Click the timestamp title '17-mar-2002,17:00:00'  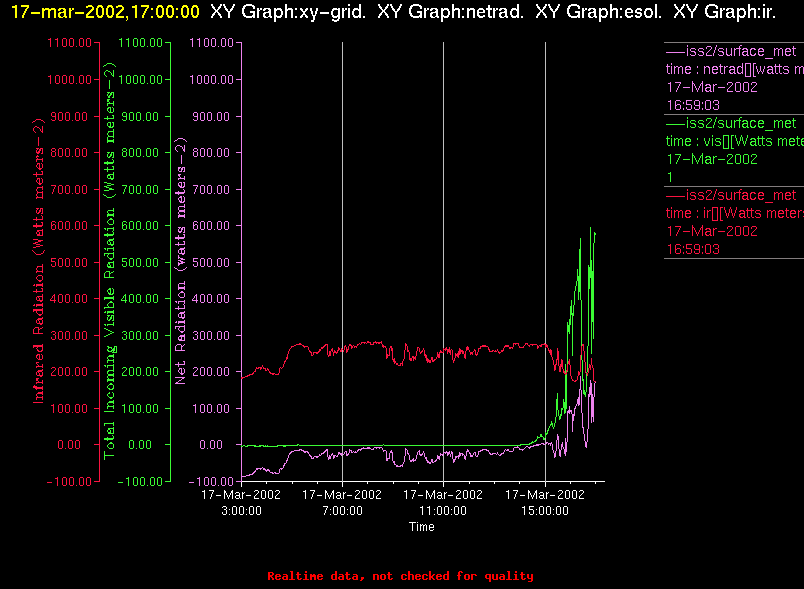coord(105,12)
